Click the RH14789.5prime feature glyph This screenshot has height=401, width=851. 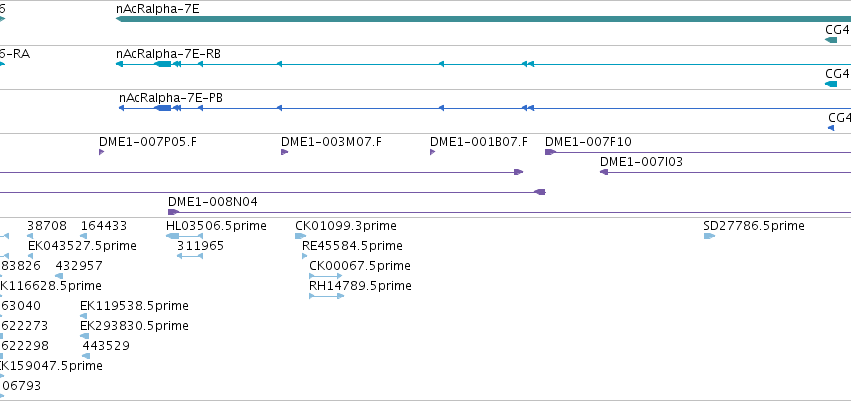click(x=327, y=296)
